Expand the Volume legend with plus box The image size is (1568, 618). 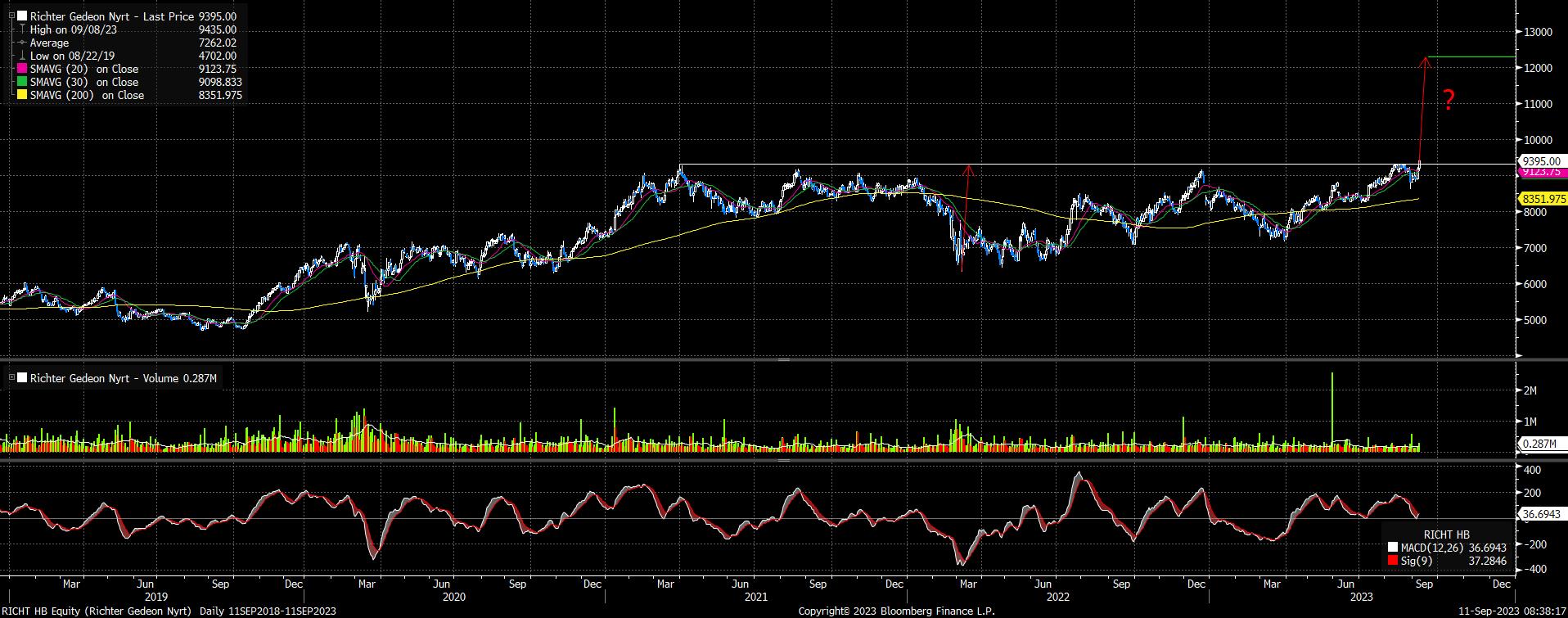tap(11, 378)
